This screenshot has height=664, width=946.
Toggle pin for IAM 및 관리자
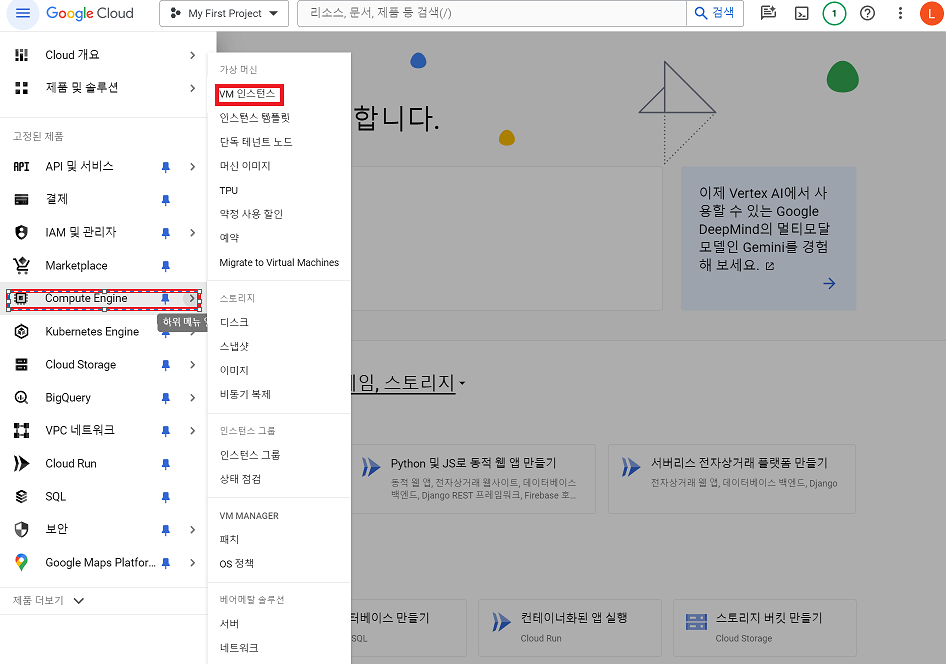point(165,233)
